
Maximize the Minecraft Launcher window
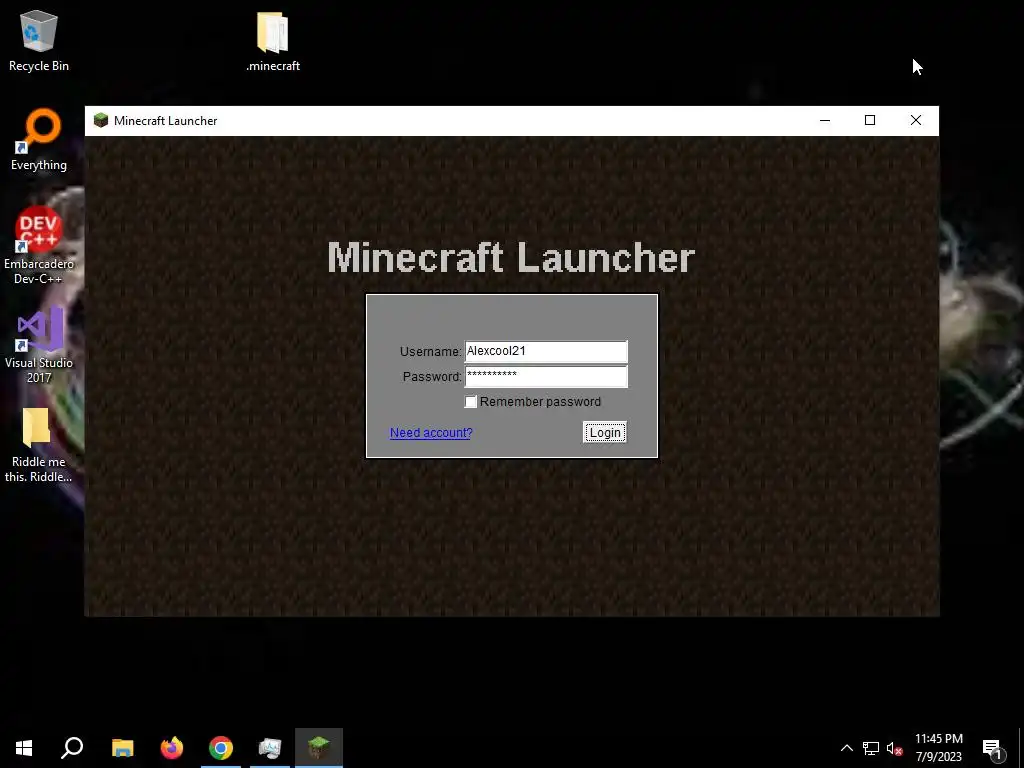point(870,120)
